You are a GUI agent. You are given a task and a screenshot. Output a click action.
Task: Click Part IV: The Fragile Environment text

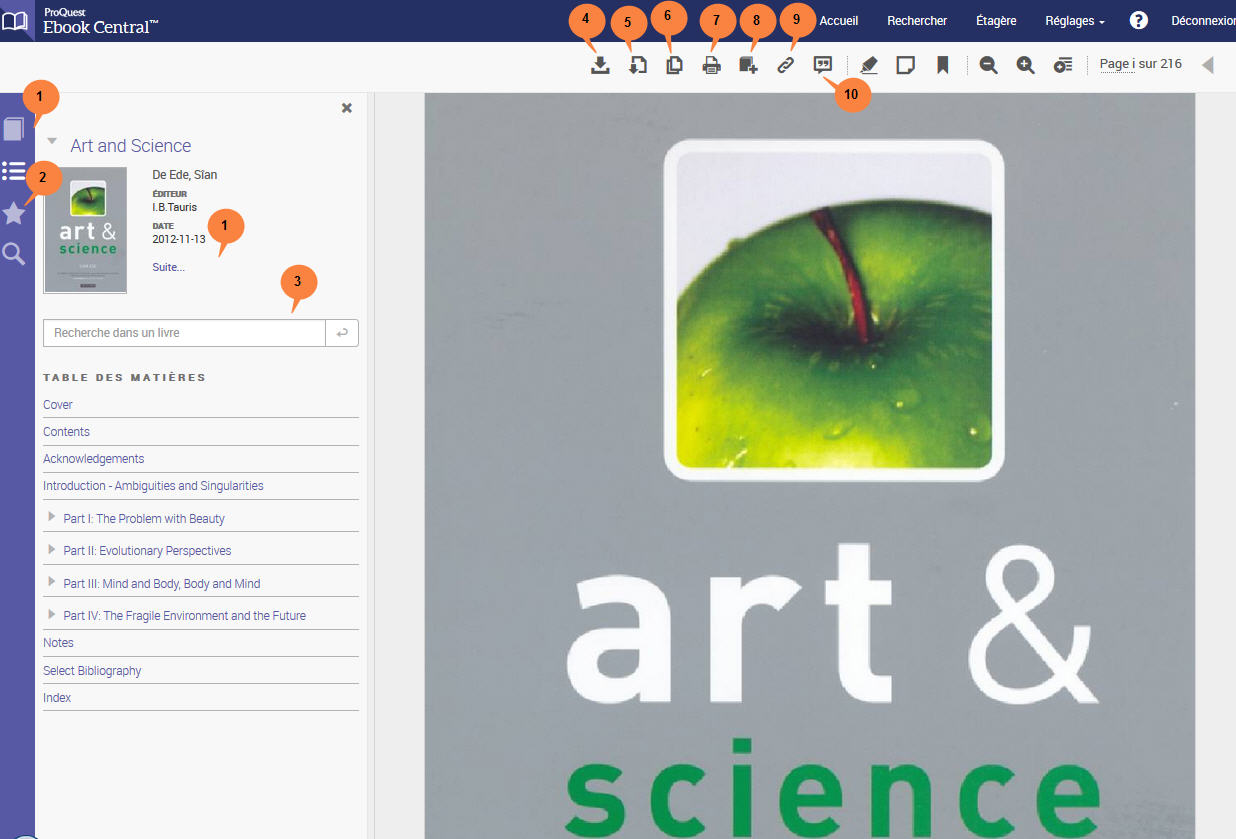point(184,616)
